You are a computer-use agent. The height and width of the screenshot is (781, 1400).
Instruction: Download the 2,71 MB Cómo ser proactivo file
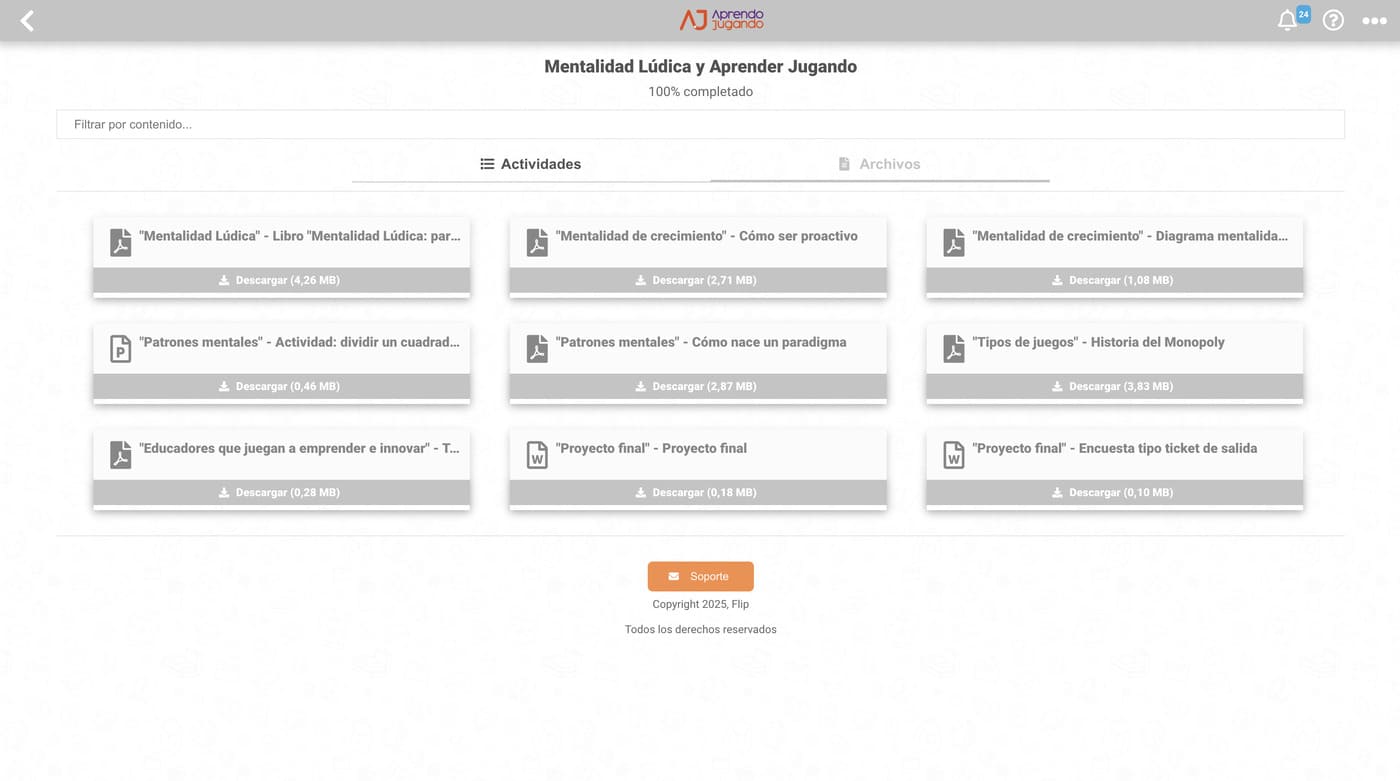[x=698, y=280]
